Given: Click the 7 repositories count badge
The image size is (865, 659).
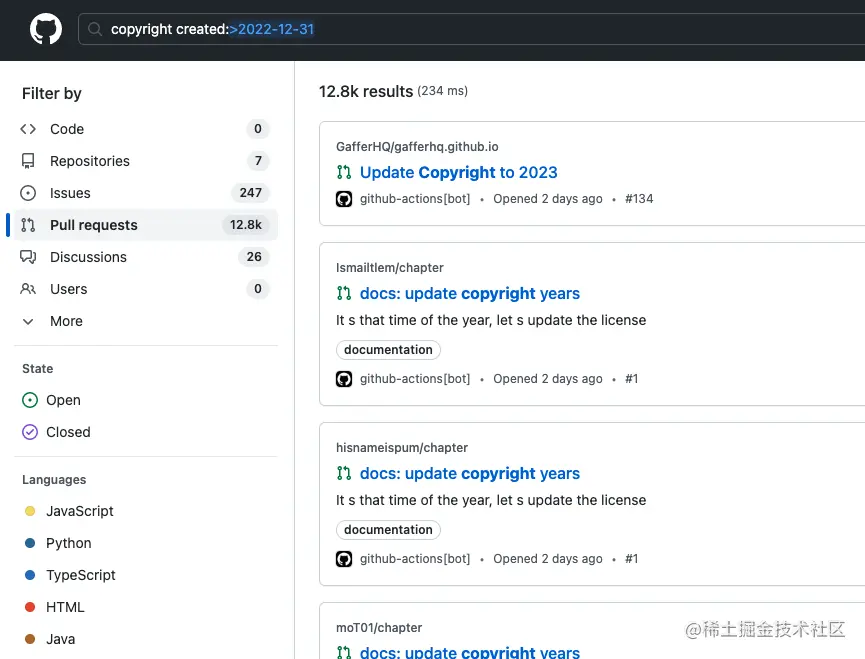Looking at the screenshot, I should 258,161.
